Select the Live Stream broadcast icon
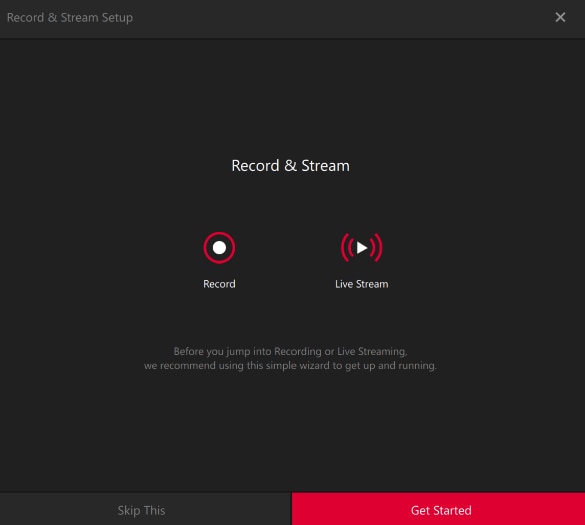Viewport: 585px width, 525px height. pos(362,248)
